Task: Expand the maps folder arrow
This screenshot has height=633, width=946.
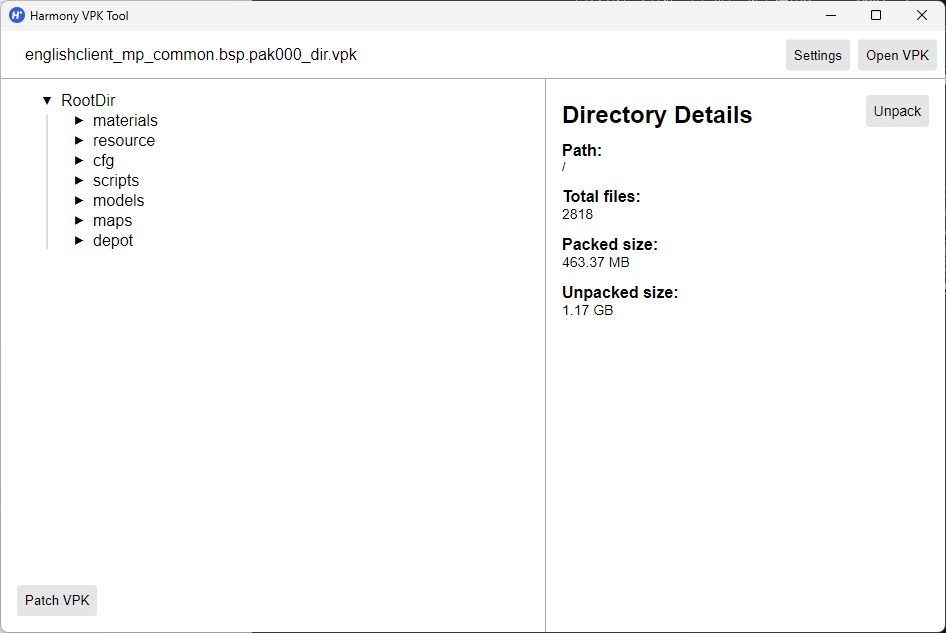Action: pos(79,221)
